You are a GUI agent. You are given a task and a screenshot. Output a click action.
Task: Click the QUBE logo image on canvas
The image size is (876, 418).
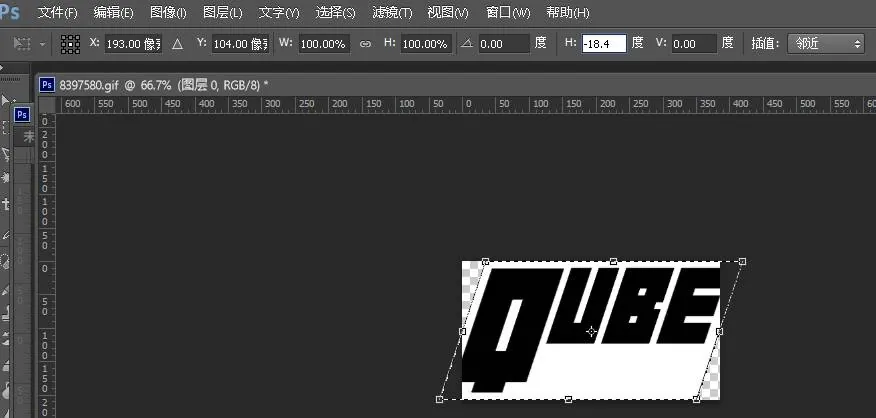591,330
